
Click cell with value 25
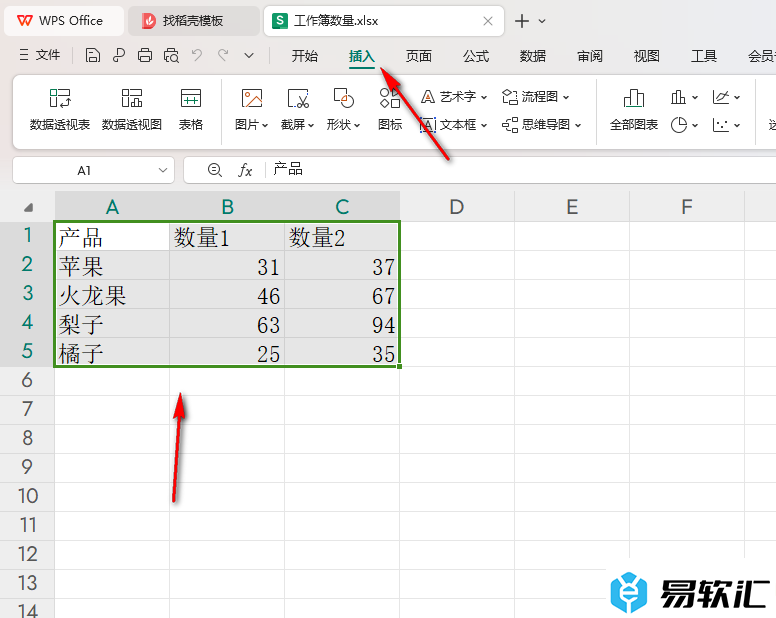tap(227, 353)
